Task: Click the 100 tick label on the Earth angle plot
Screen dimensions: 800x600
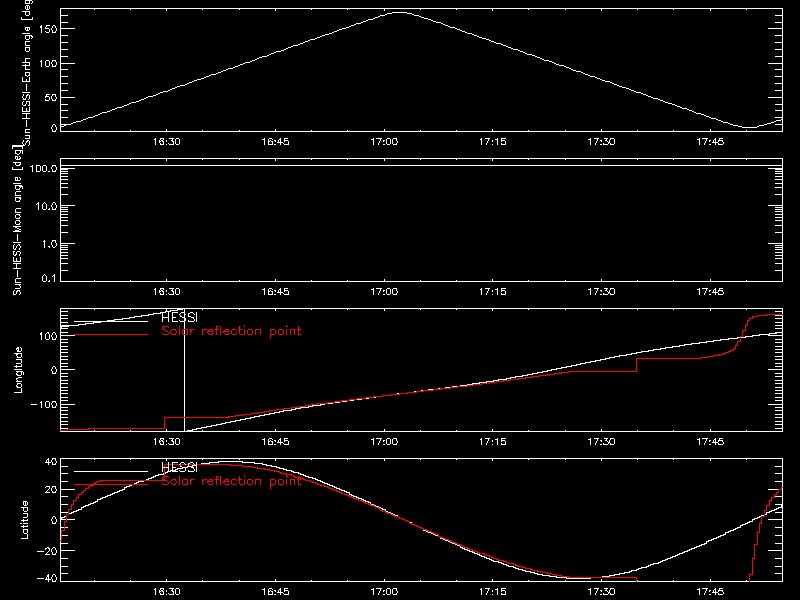Action: click(x=47, y=64)
